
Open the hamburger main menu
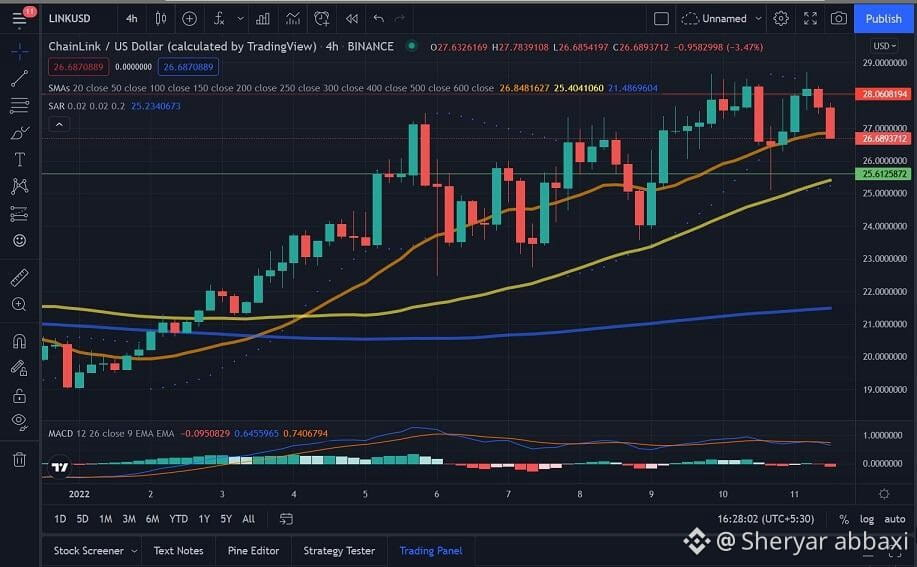pyautogui.click(x=19, y=19)
